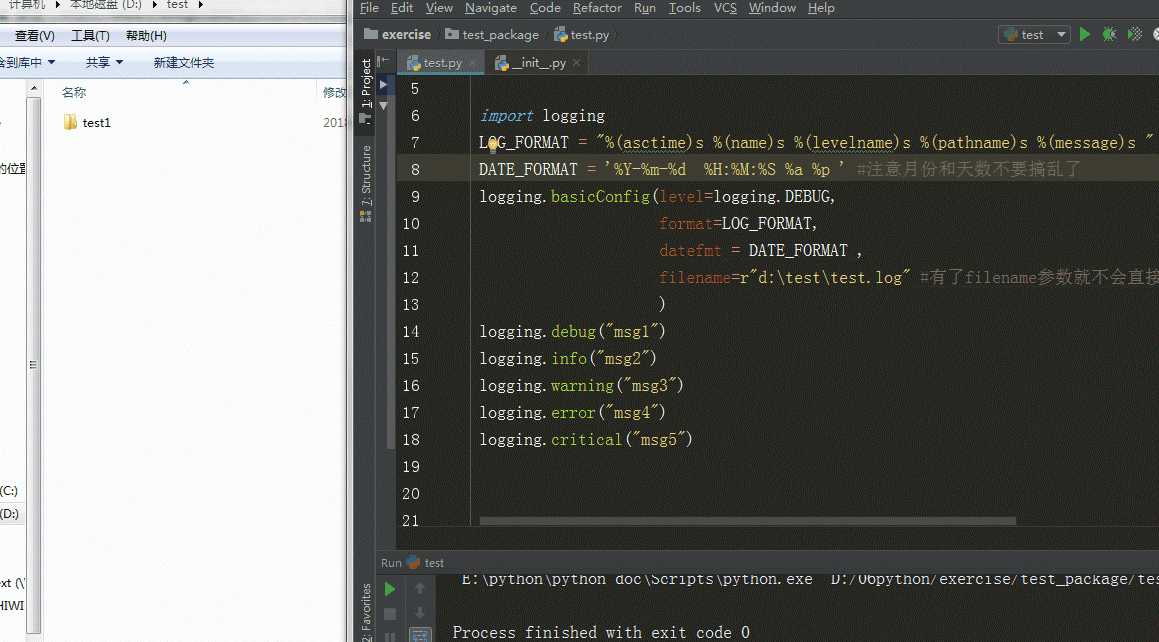Open the VCS menu
Viewport: 1159px width, 642px height.
click(725, 8)
